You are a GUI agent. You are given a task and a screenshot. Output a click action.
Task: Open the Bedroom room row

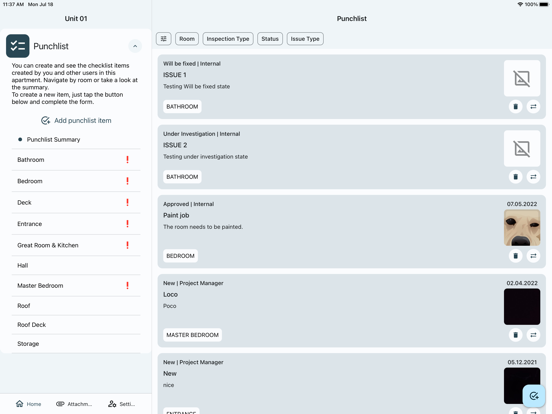76,181
